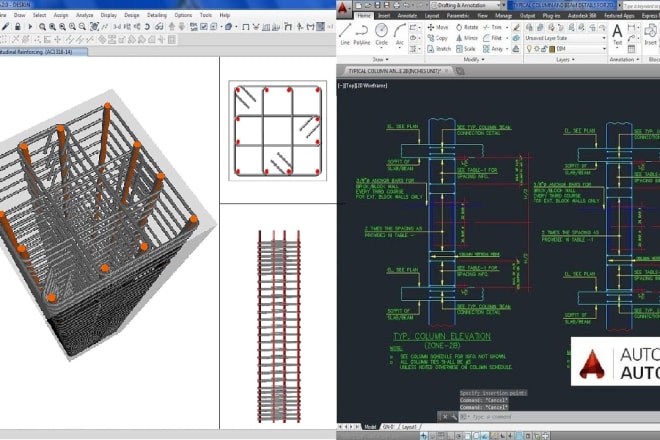Open the Fillet dropdown arrow
This screenshot has width=660, height=440.
(x=507, y=38)
